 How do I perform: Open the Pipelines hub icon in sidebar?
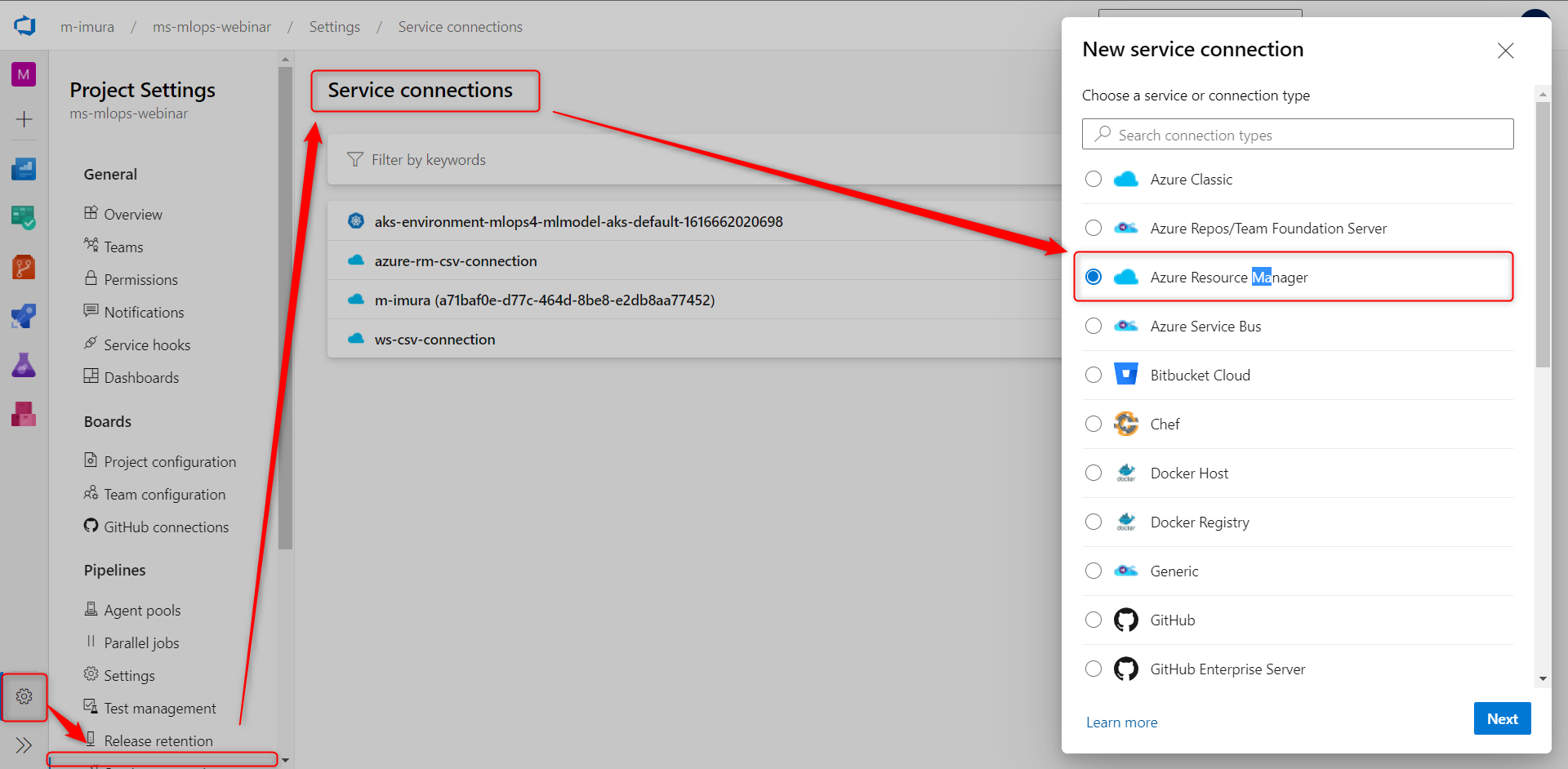(24, 316)
